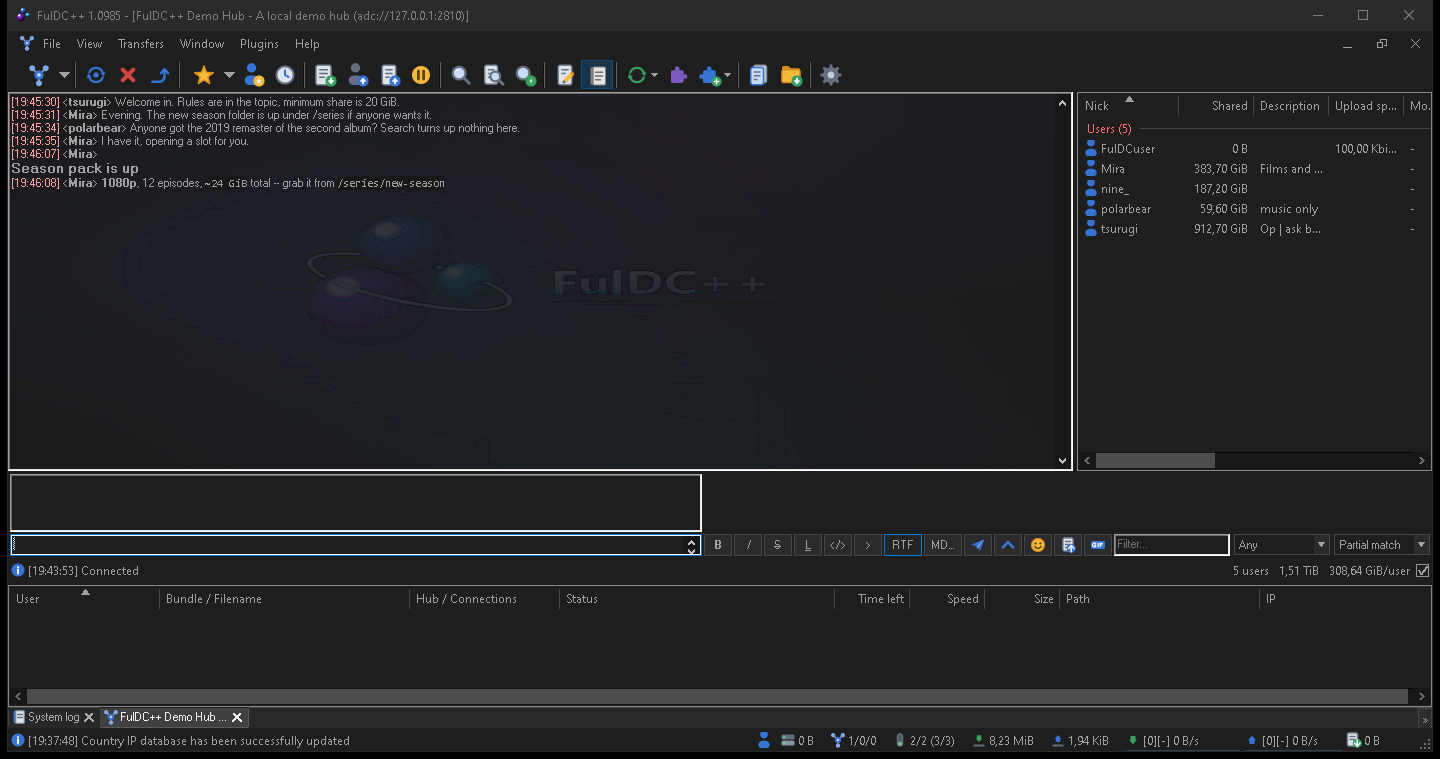
Task: Expand the favorites star dropdown arrow
Action: pyautogui.click(x=229, y=75)
